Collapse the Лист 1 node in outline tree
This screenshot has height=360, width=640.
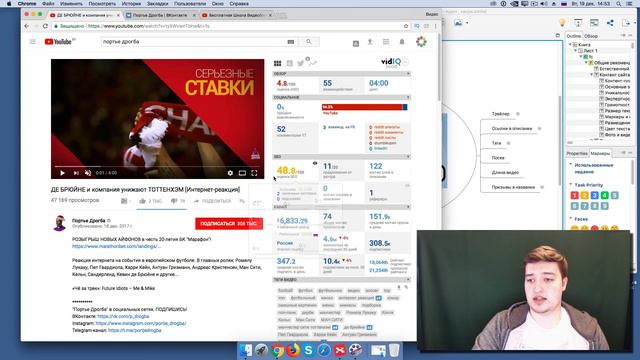coord(576,51)
